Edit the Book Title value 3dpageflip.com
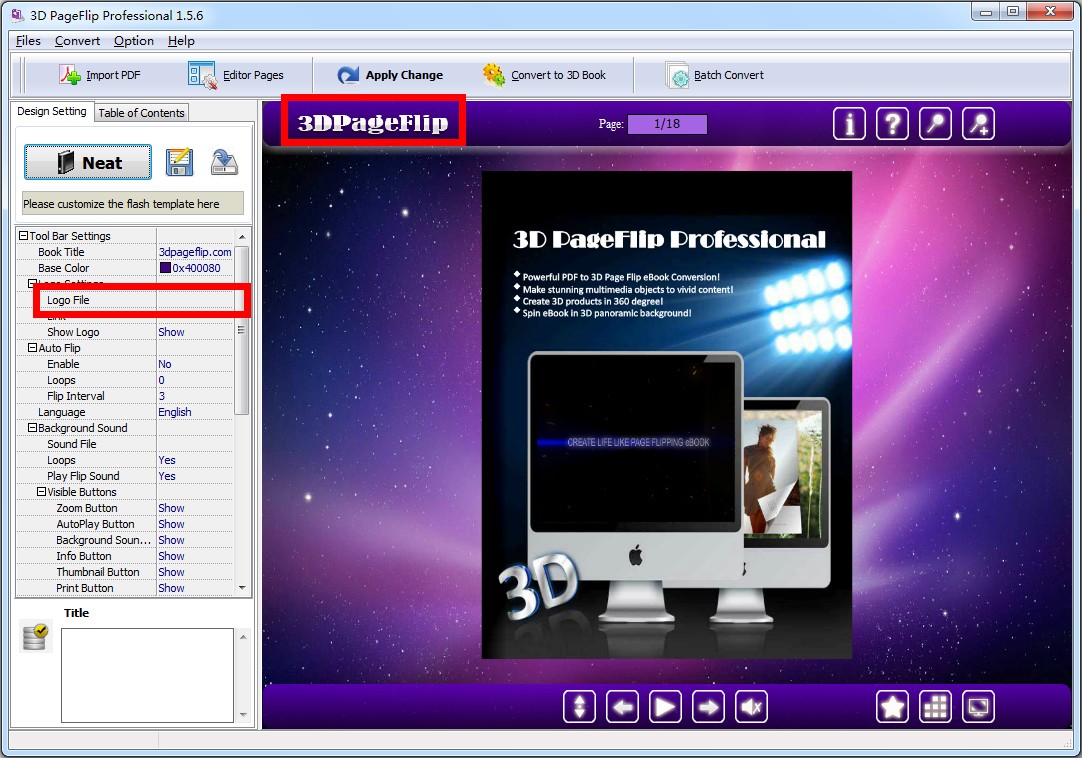The width and height of the screenshot is (1082, 758). click(195, 252)
